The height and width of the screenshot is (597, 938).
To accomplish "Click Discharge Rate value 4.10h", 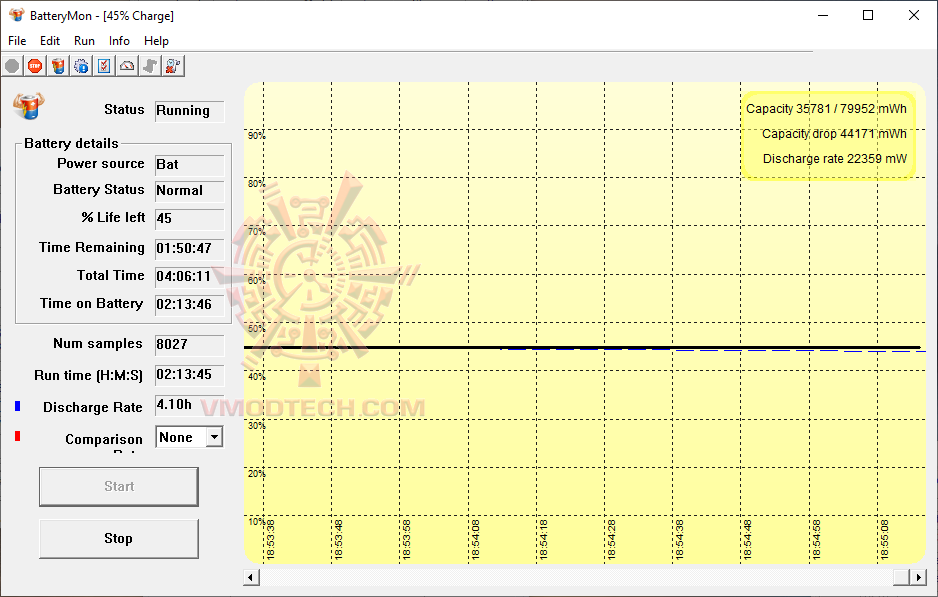I will (x=190, y=405).
